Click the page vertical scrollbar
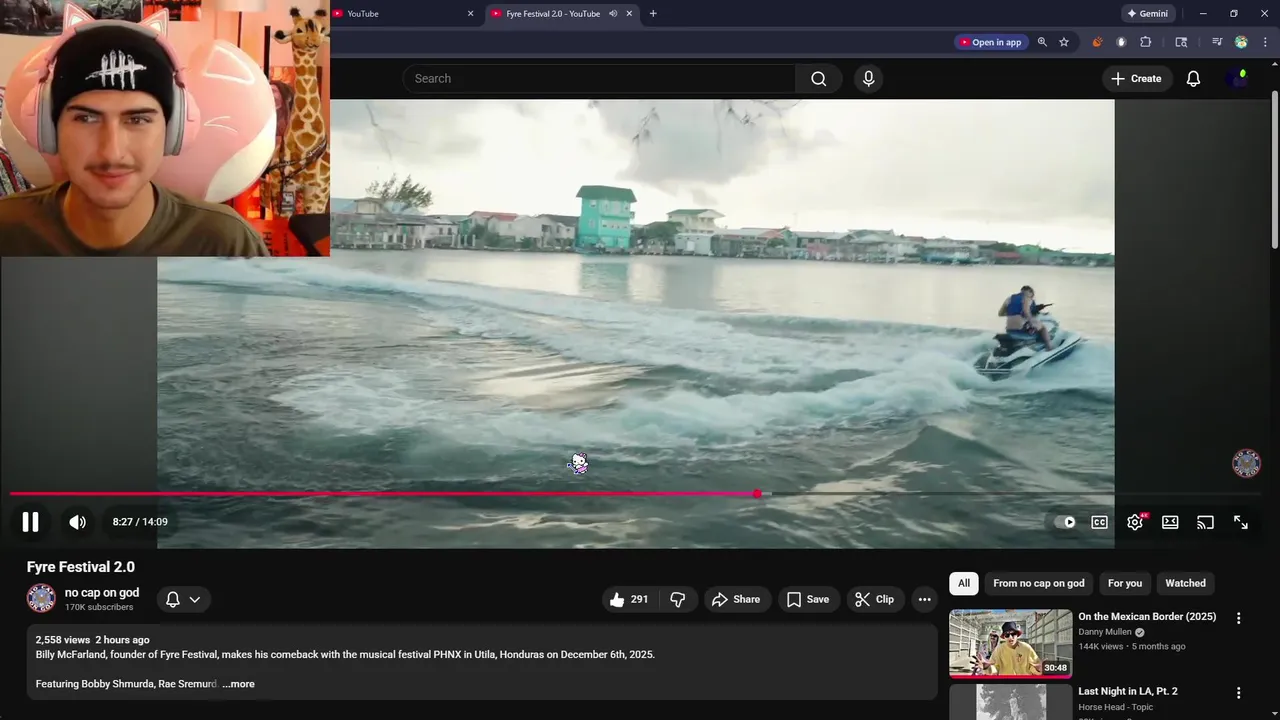 [x=1274, y=170]
